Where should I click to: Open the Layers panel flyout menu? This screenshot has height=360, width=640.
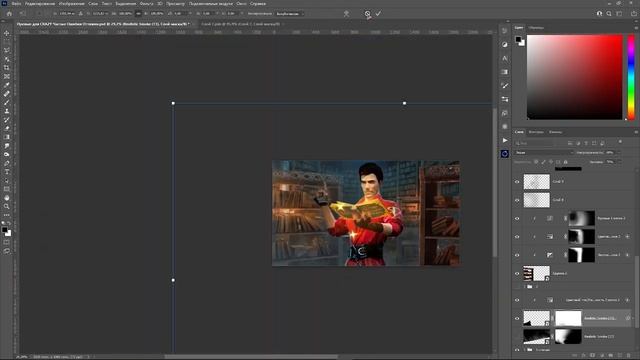[x=636, y=132]
